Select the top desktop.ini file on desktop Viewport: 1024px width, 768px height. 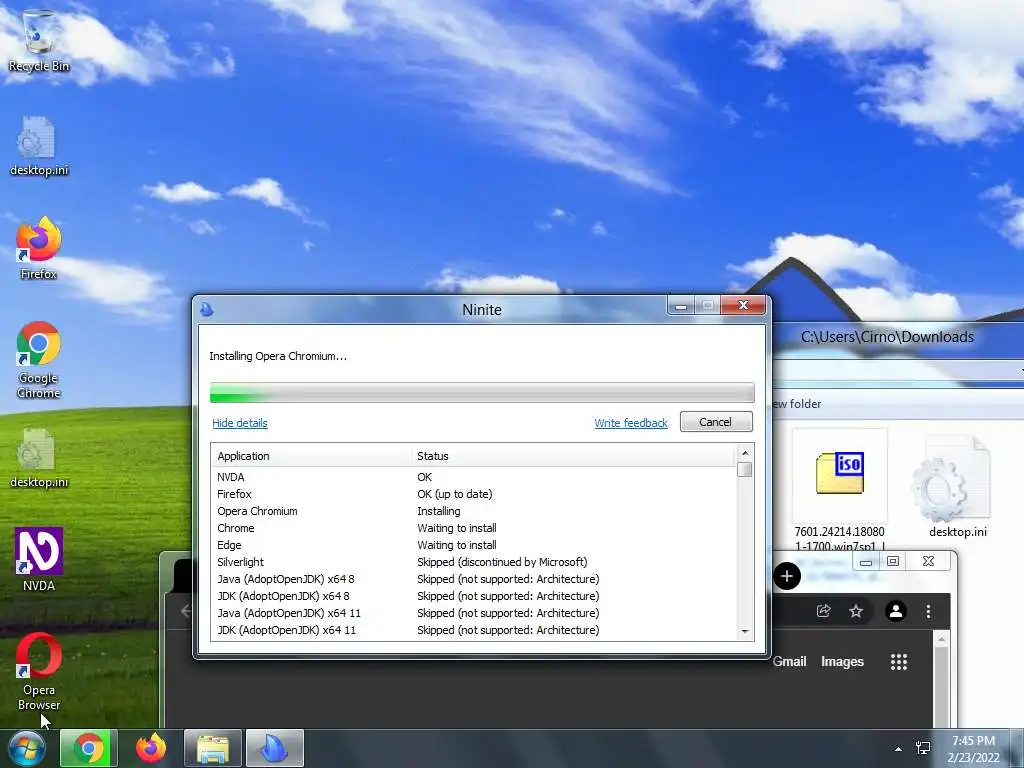[39, 146]
